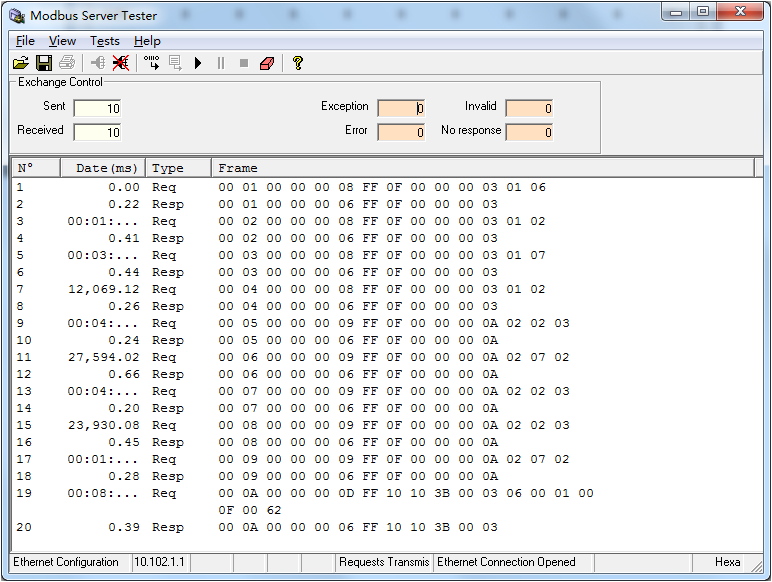Open help via the question mark icon
The width and height of the screenshot is (772, 582).
297,63
